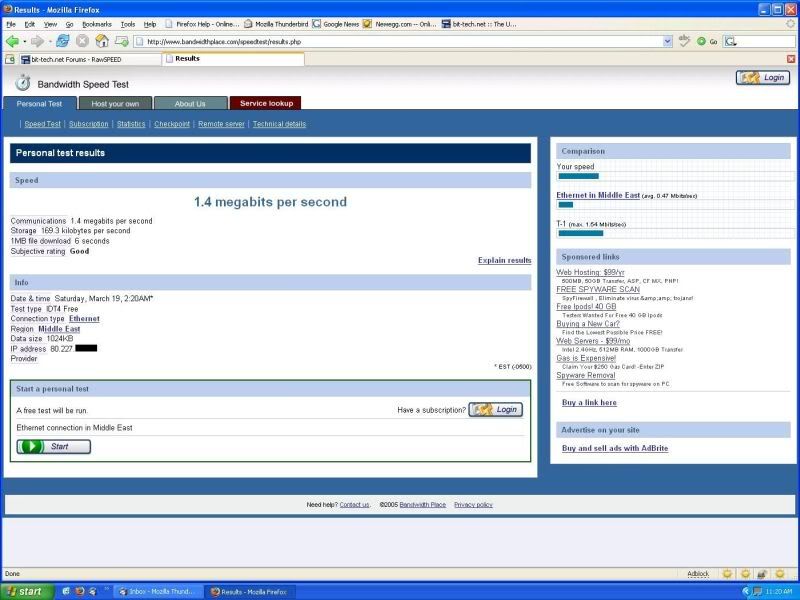
Task: Click the green Go button
Action: click(x=707, y=41)
